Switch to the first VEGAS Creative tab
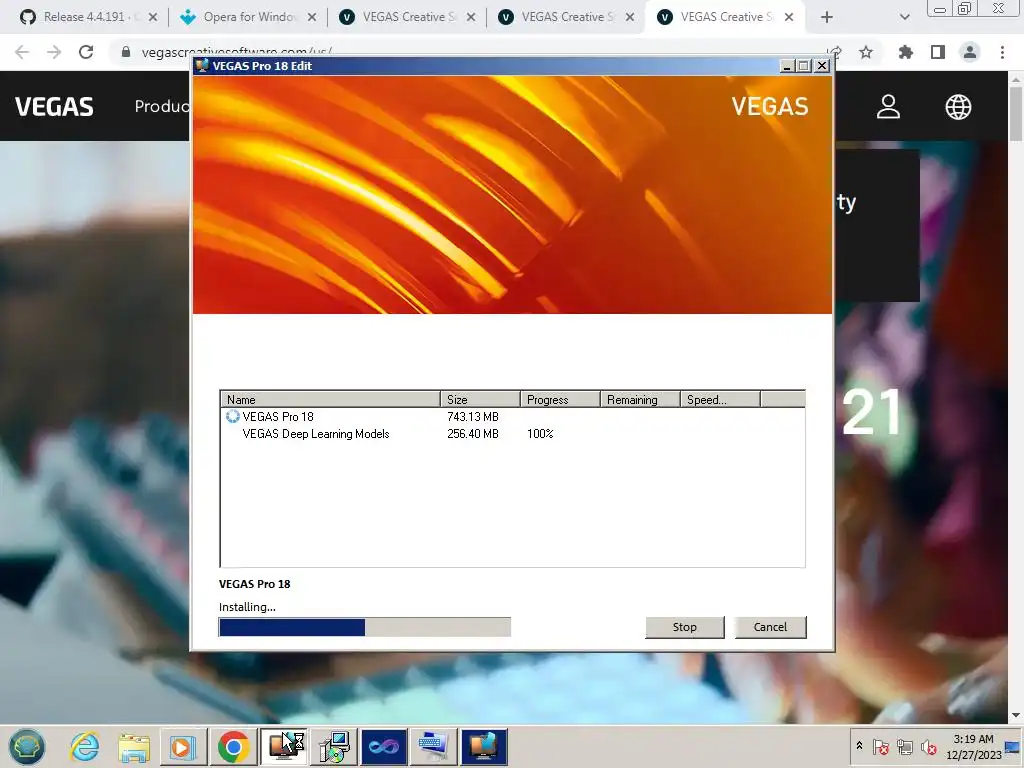Viewport: 1024px width, 768px height. pyautogui.click(x=408, y=17)
